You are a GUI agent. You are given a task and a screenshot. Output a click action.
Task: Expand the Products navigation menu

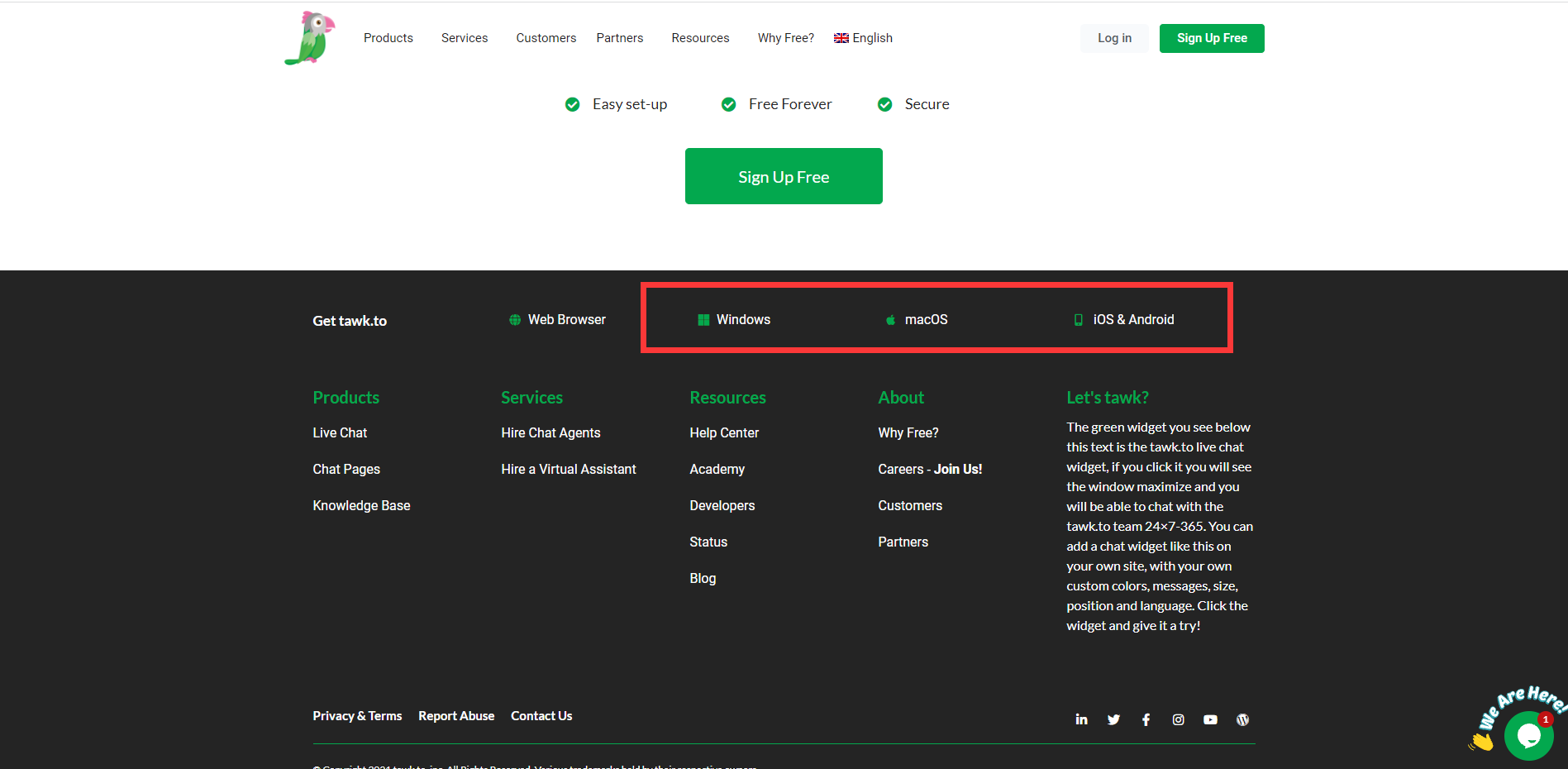point(388,38)
